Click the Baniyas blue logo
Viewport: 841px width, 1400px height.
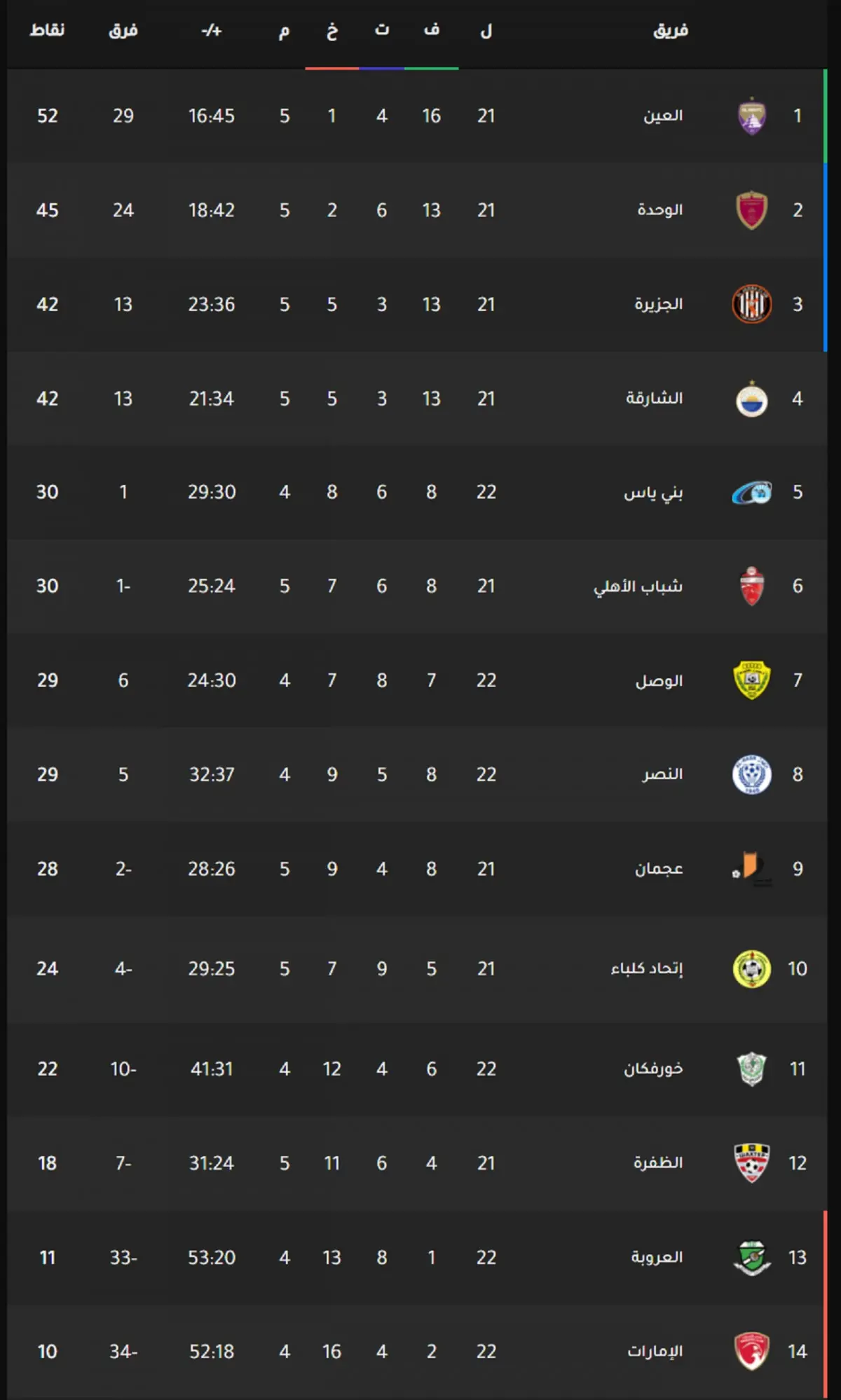752,493
